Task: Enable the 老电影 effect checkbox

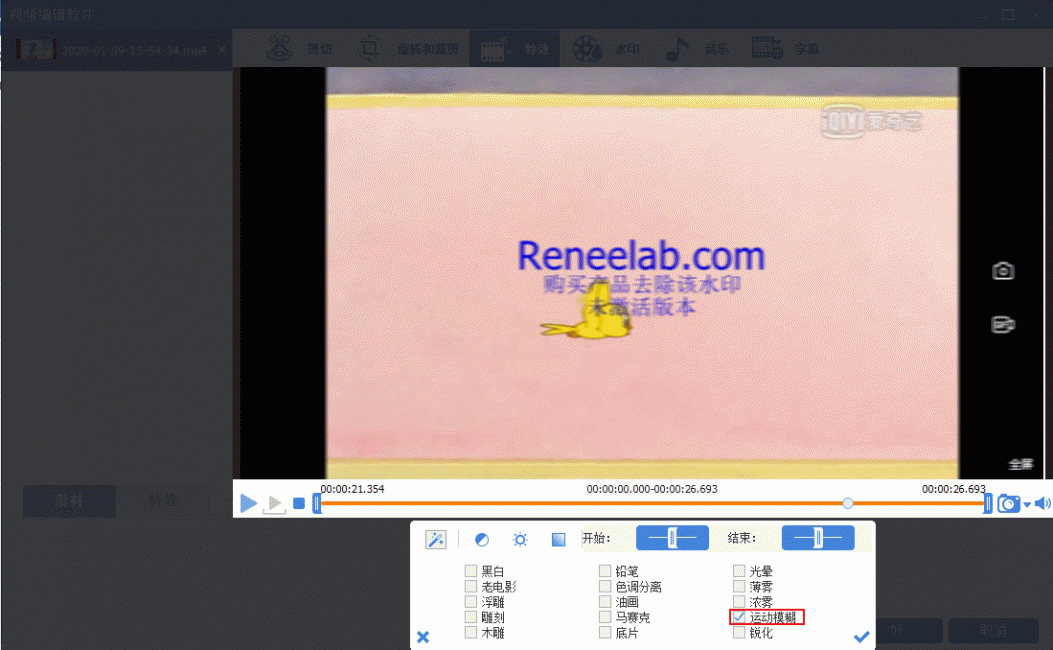Action: click(x=471, y=586)
